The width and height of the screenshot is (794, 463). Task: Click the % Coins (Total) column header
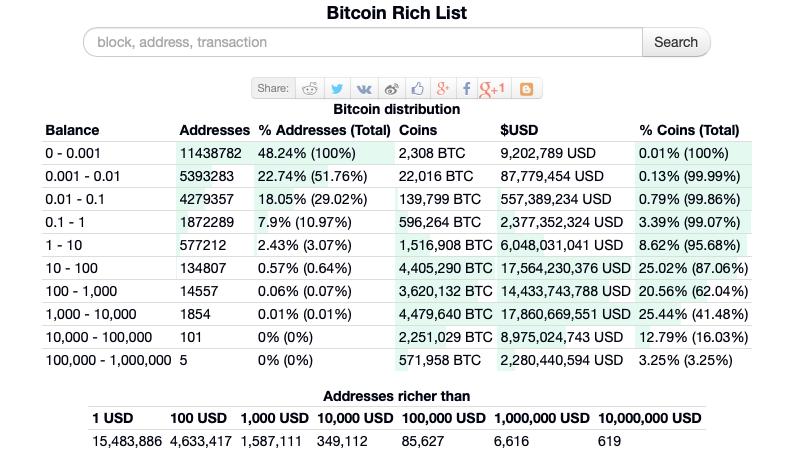pos(689,130)
